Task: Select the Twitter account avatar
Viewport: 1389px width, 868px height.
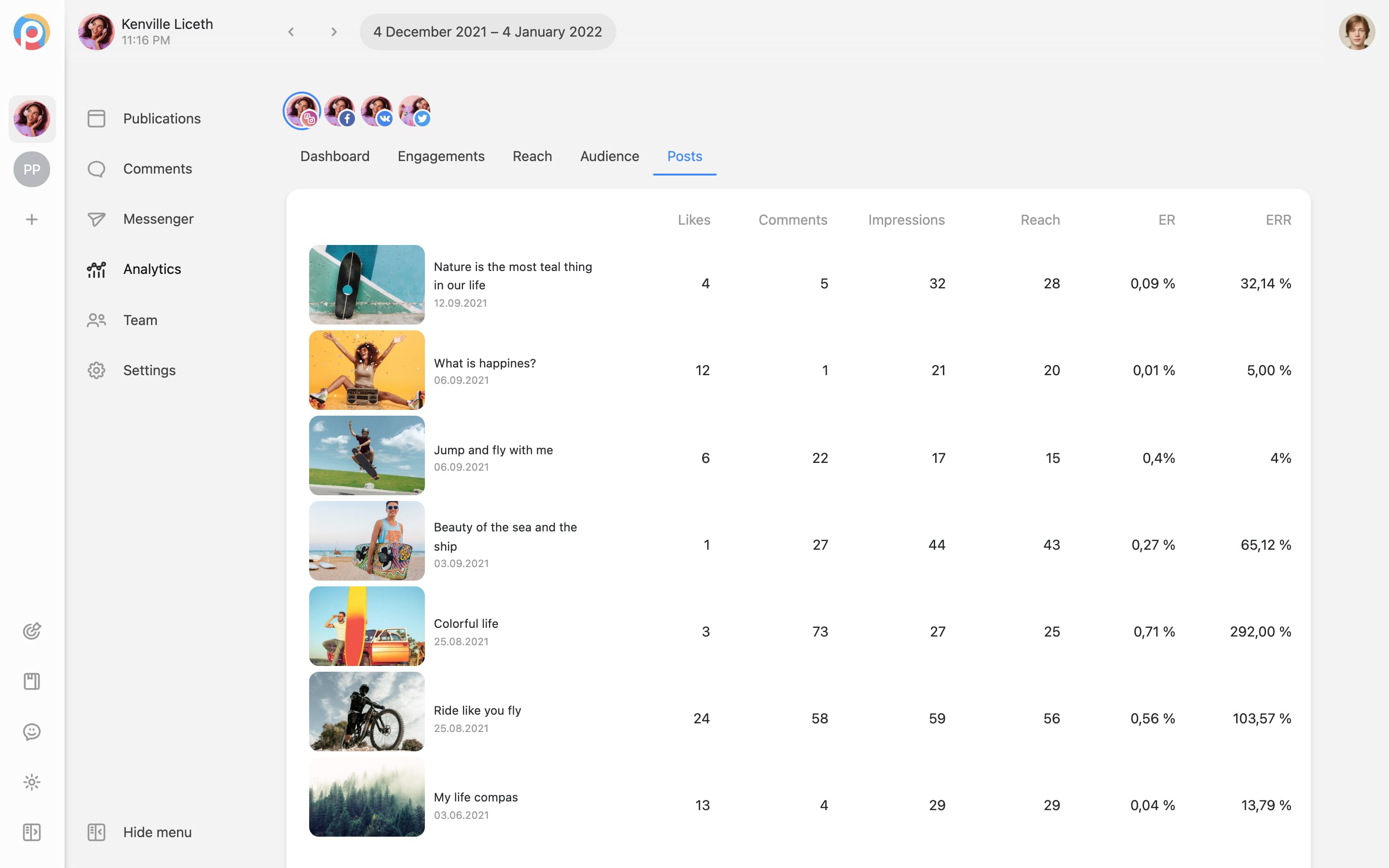Action: (414, 111)
